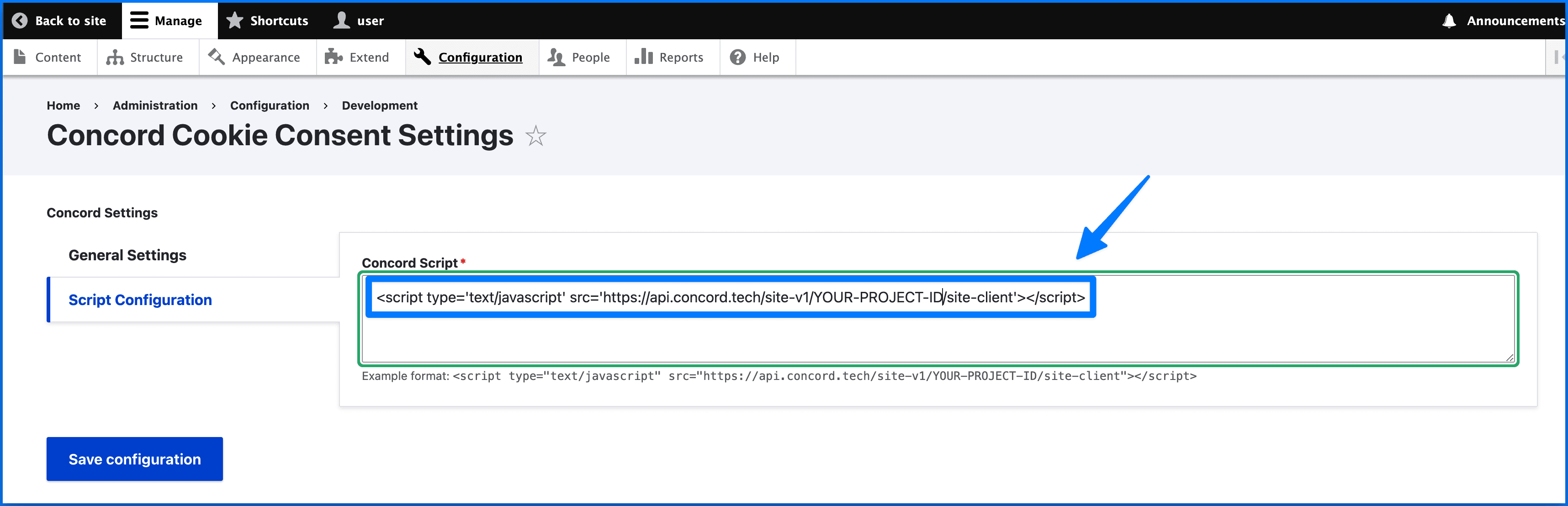Image resolution: width=1568 pixels, height=506 pixels.
Task: Click inside the Concord Script textarea
Action: (x=938, y=337)
